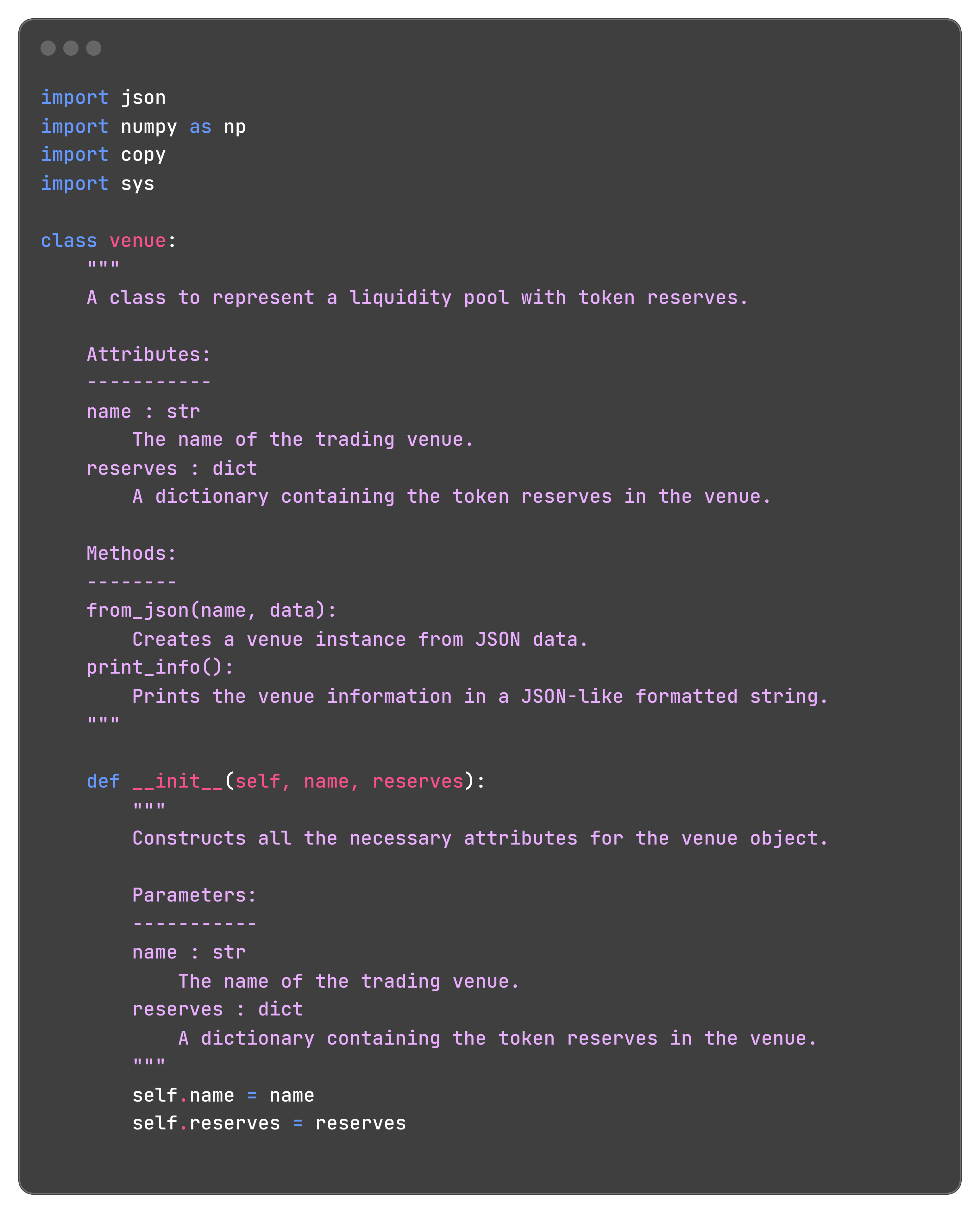
Task: Click the 'self.reserves = reserves' assignment line
Action: [x=269, y=1123]
